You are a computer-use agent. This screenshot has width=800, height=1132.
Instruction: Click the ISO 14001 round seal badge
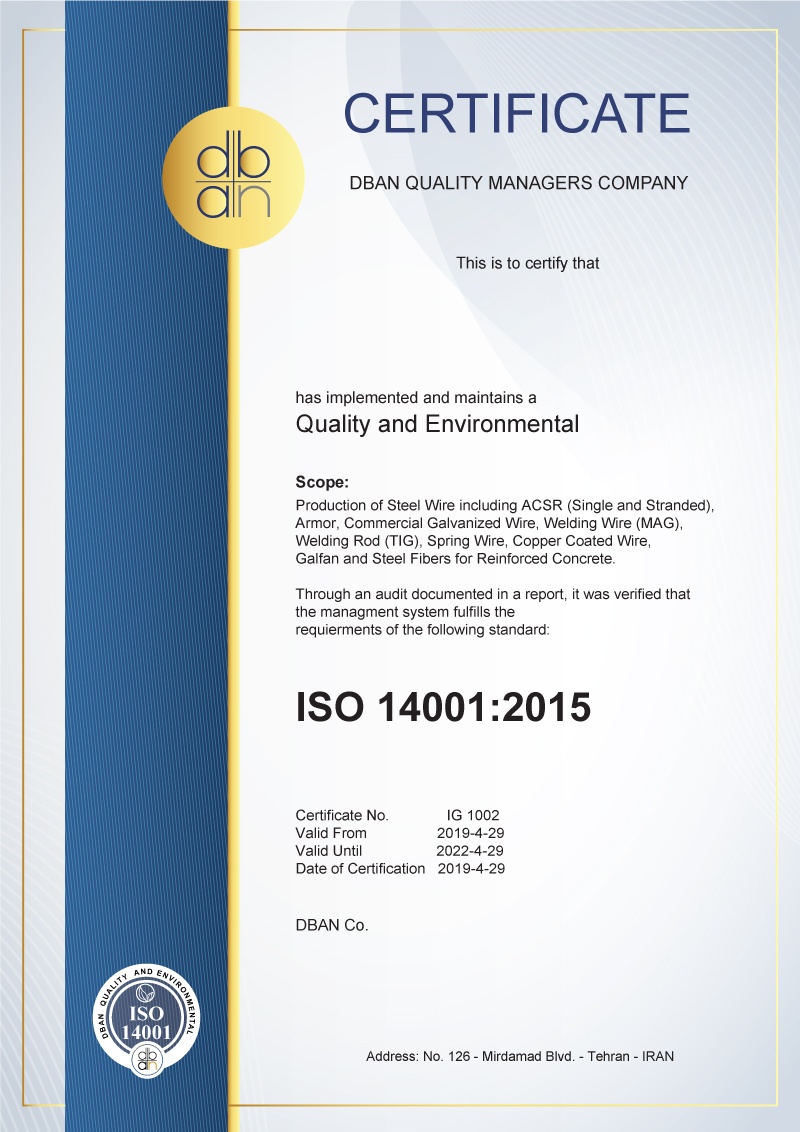coord(147,1021)
